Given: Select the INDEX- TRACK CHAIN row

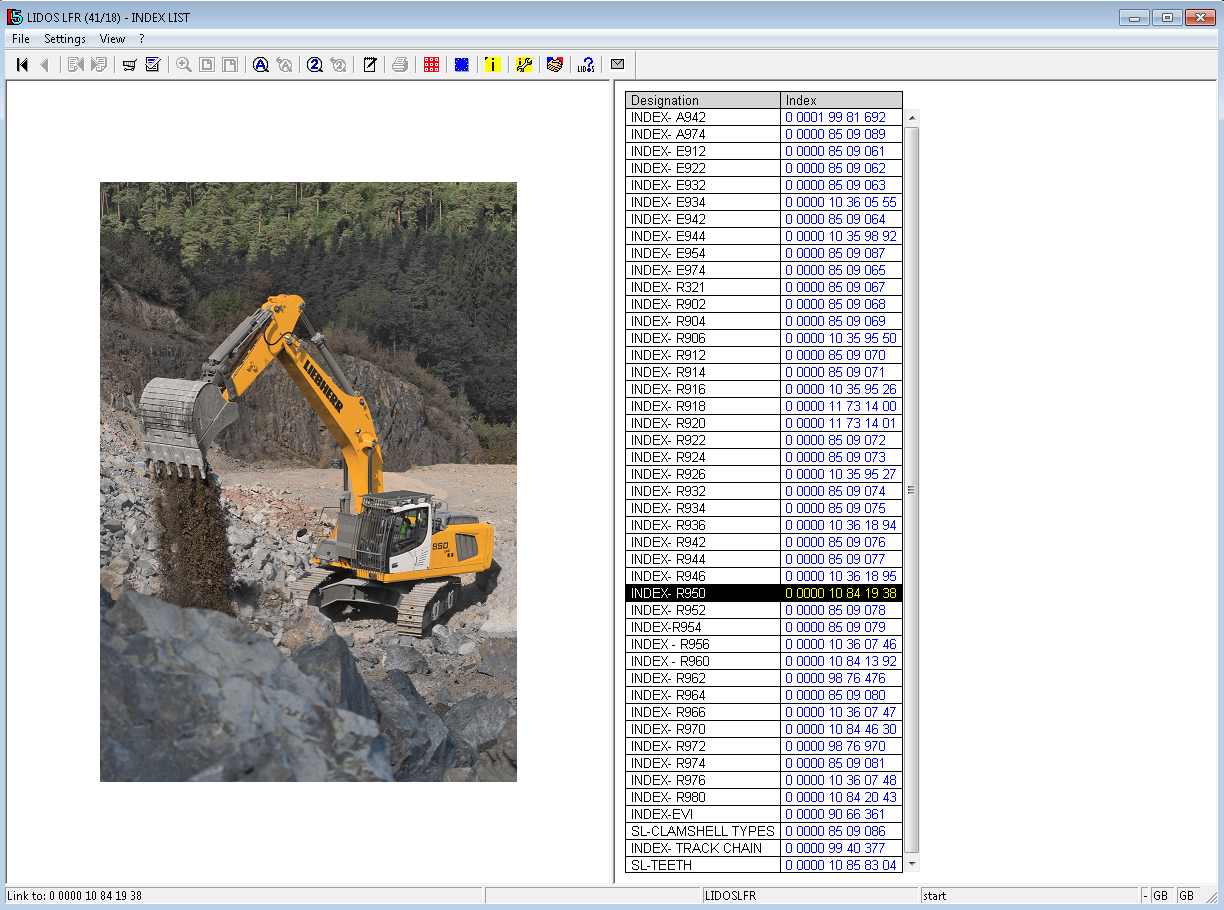Looking at the screenshot, I should coord(764,848).
